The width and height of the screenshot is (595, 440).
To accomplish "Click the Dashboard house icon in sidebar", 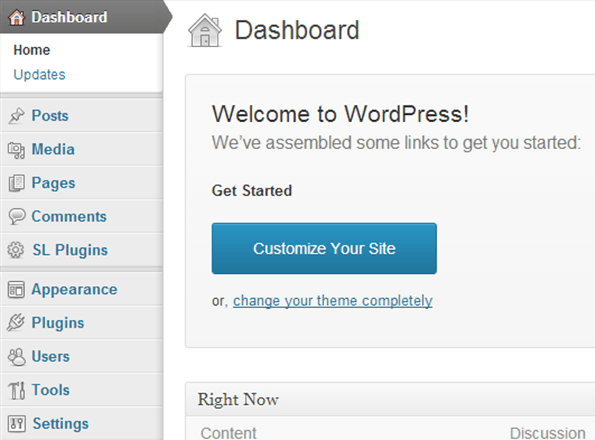I will click(17, 17).
